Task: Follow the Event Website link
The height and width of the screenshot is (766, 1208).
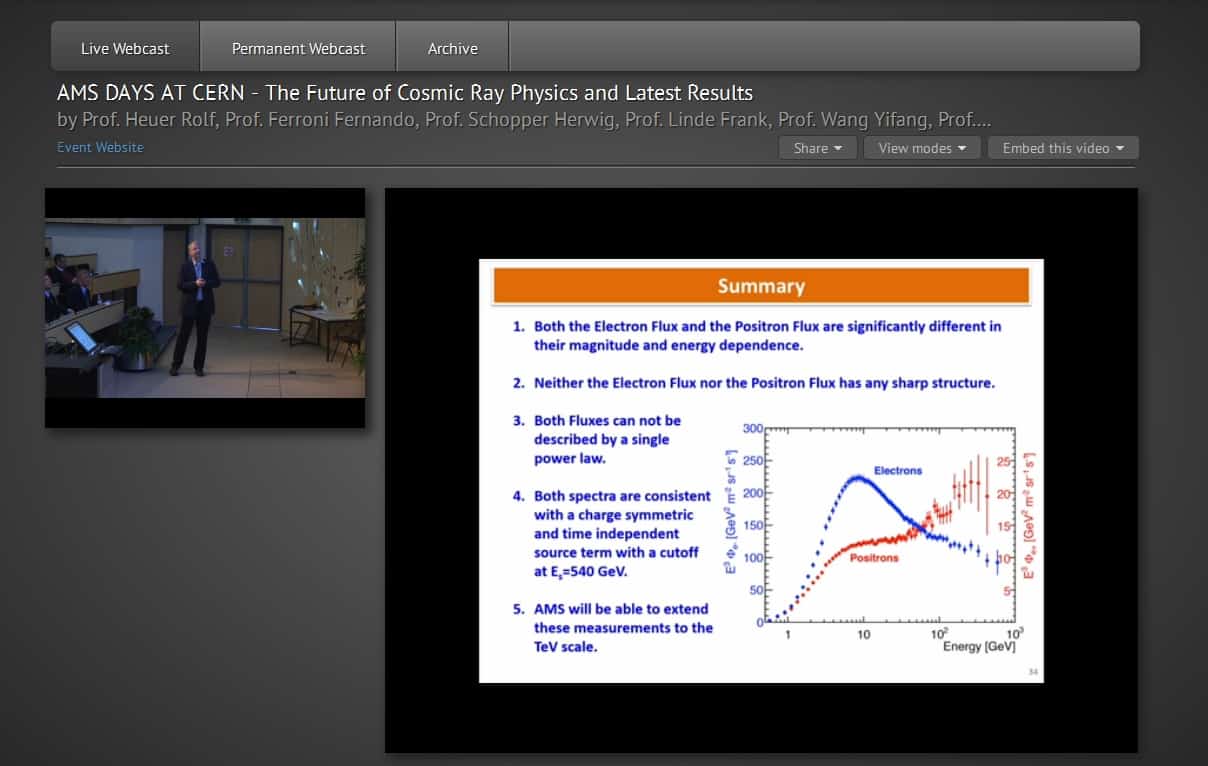Action: 100,147
